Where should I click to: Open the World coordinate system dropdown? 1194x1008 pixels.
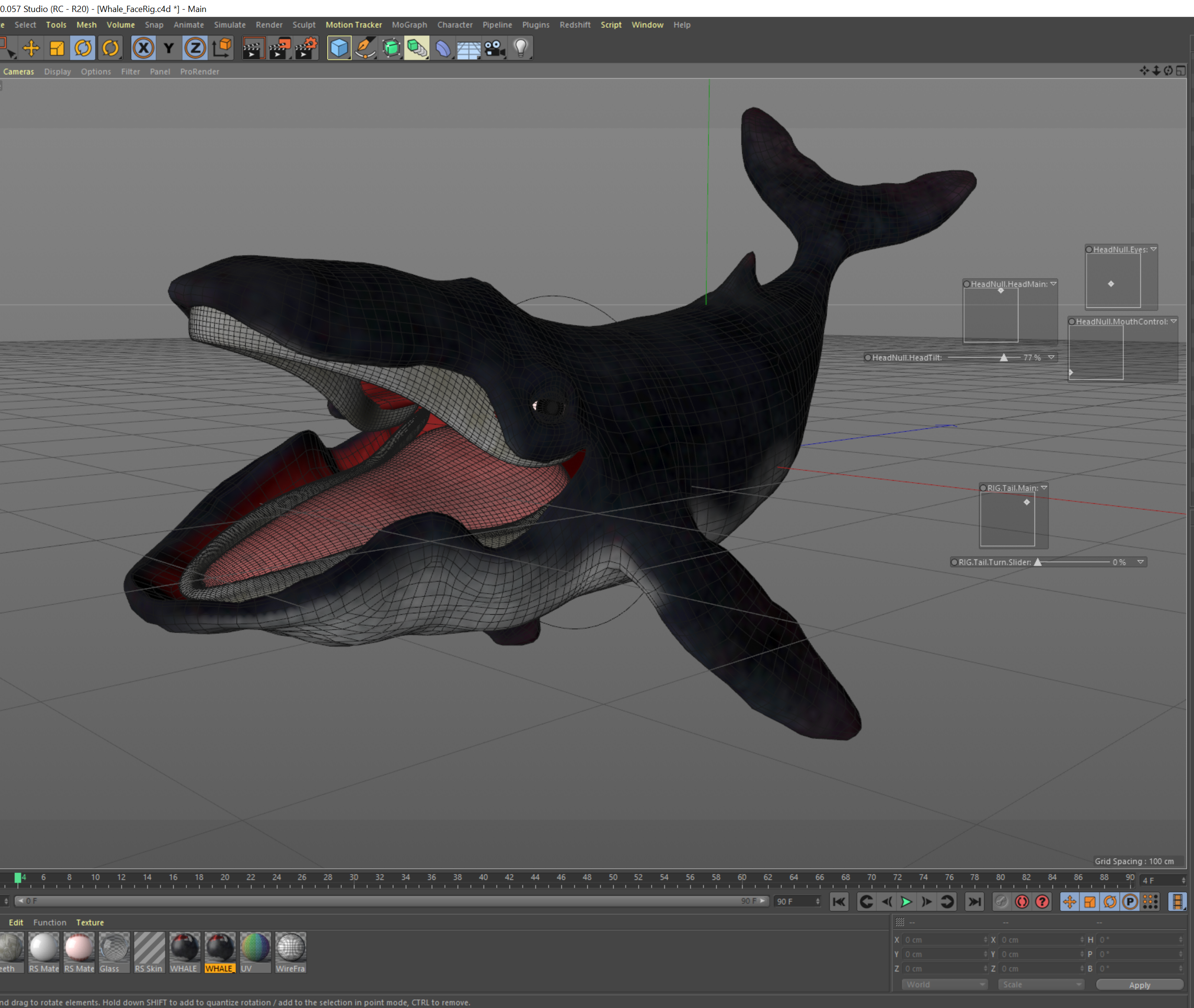[944, 984]
